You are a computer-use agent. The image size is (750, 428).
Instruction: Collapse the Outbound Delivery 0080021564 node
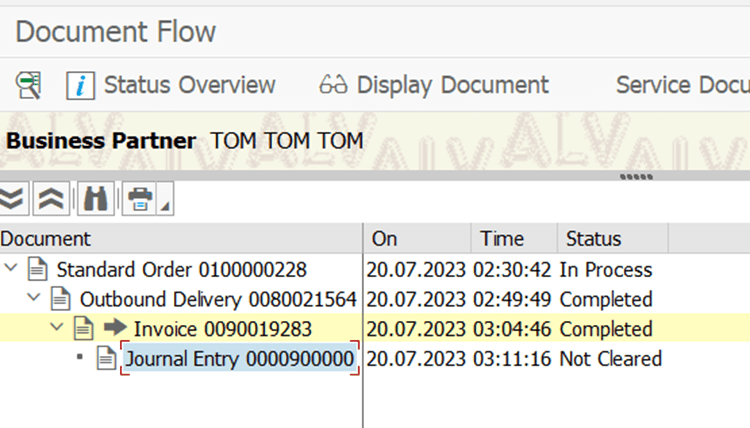pos(36,299)
